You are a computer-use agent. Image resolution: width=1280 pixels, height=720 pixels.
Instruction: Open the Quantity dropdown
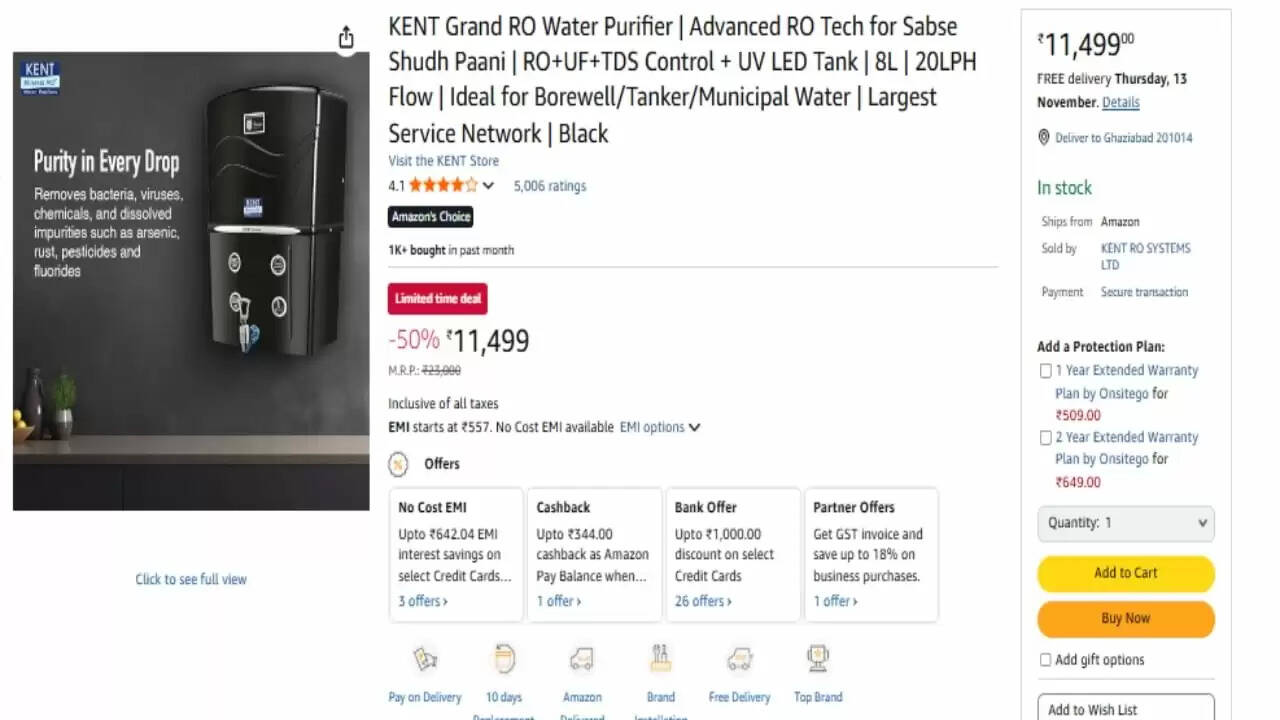[x=1125, y=522]
